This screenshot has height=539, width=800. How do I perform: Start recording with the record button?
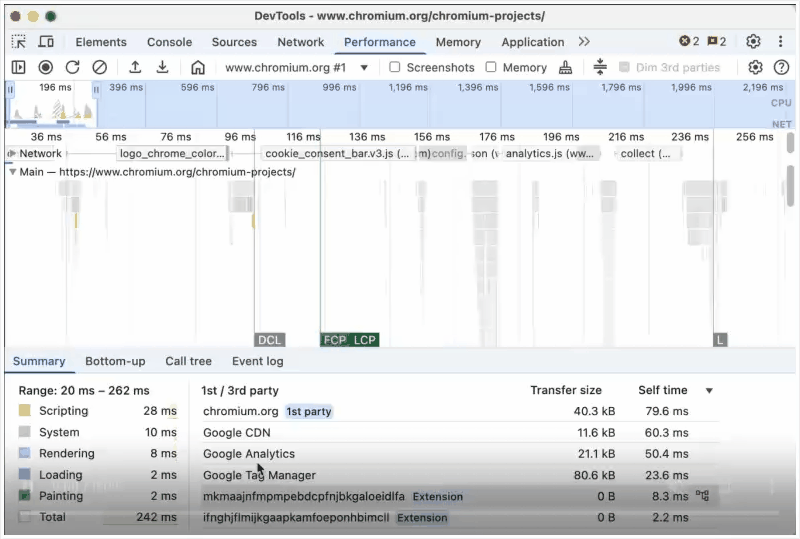pos(45,67)
